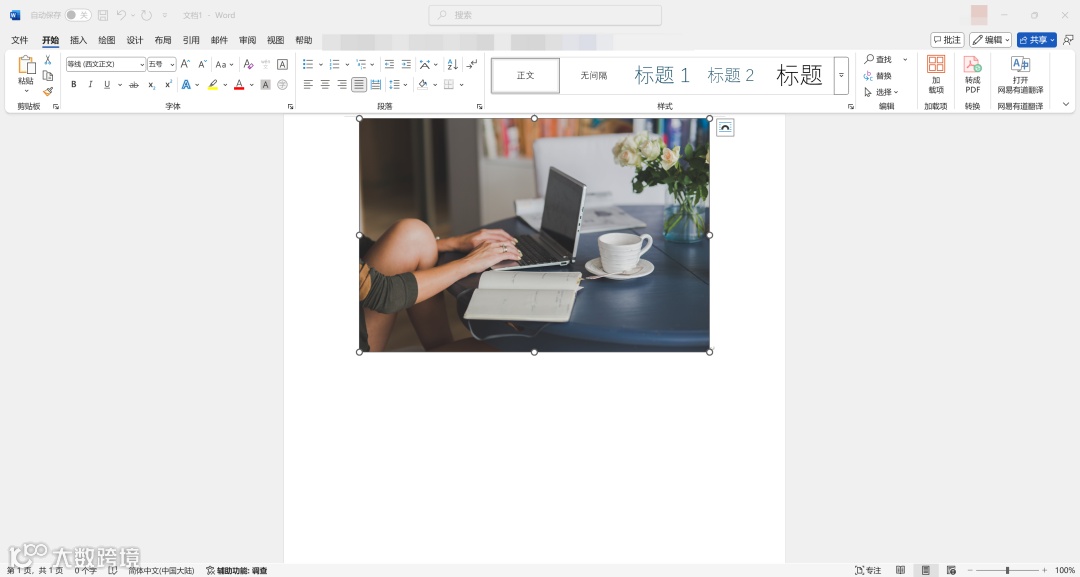Switch to the Design (设计) tab

tap(135, 40)
